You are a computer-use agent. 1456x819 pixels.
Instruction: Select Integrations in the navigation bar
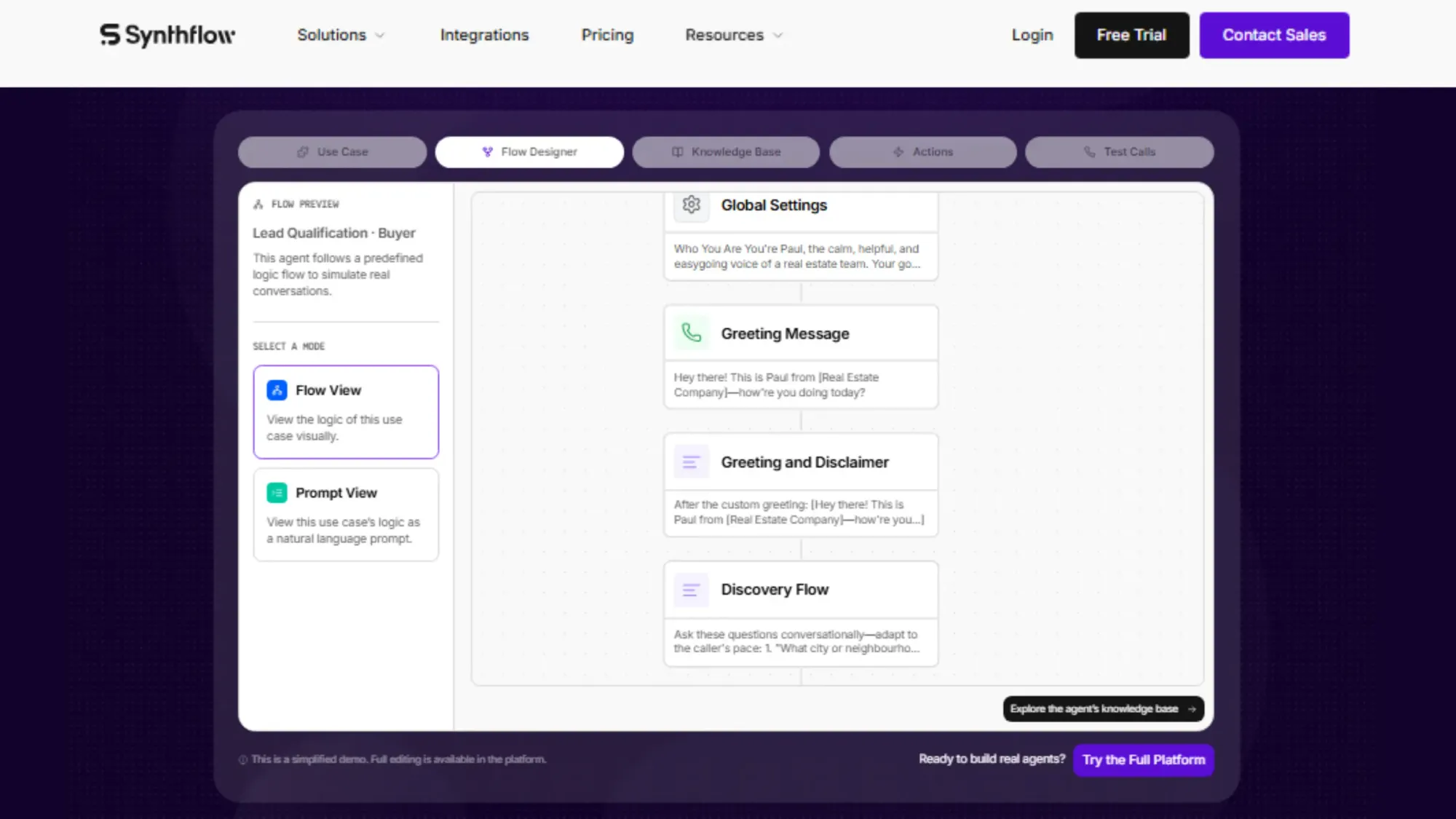484,35
